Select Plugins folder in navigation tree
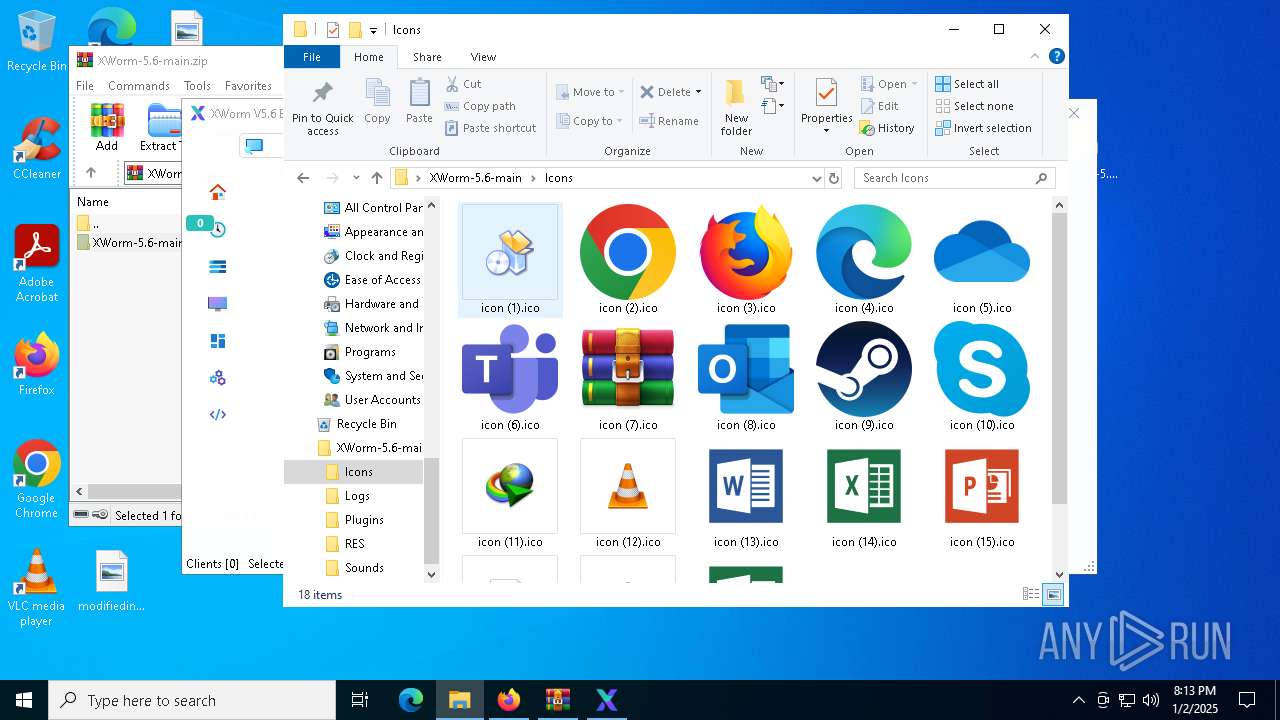Viewport: 1280px width, 720px height. pos(364,520)
